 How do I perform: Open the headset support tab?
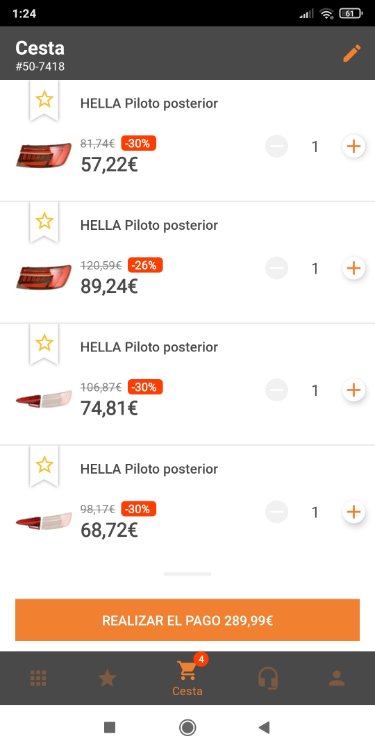tap(268, 678)
